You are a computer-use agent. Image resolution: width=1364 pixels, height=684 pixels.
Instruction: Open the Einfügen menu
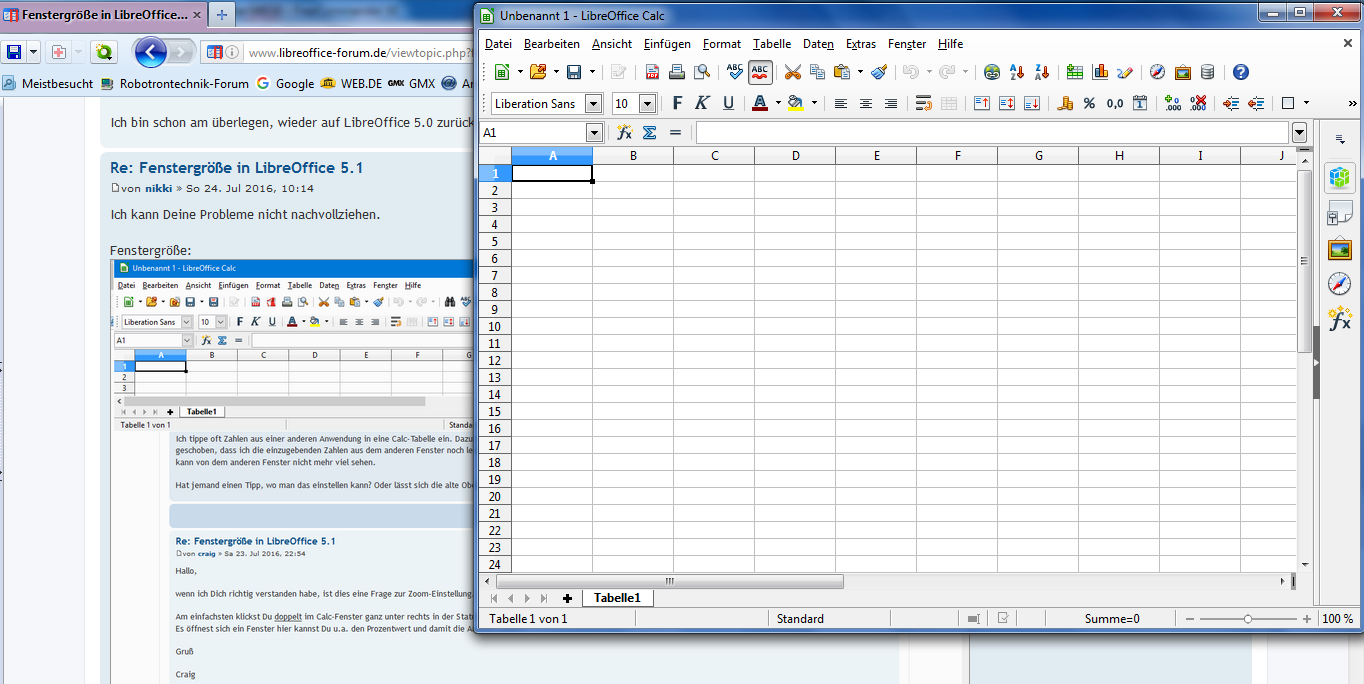click(667, 44)
